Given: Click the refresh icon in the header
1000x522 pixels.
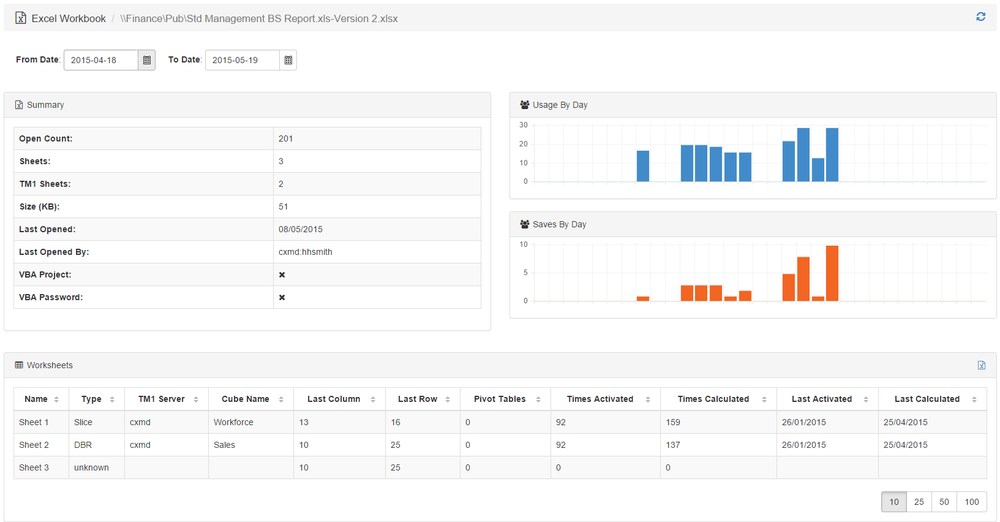Looking at the screenshot, I should pyautogui.click(x=980, y=17).
